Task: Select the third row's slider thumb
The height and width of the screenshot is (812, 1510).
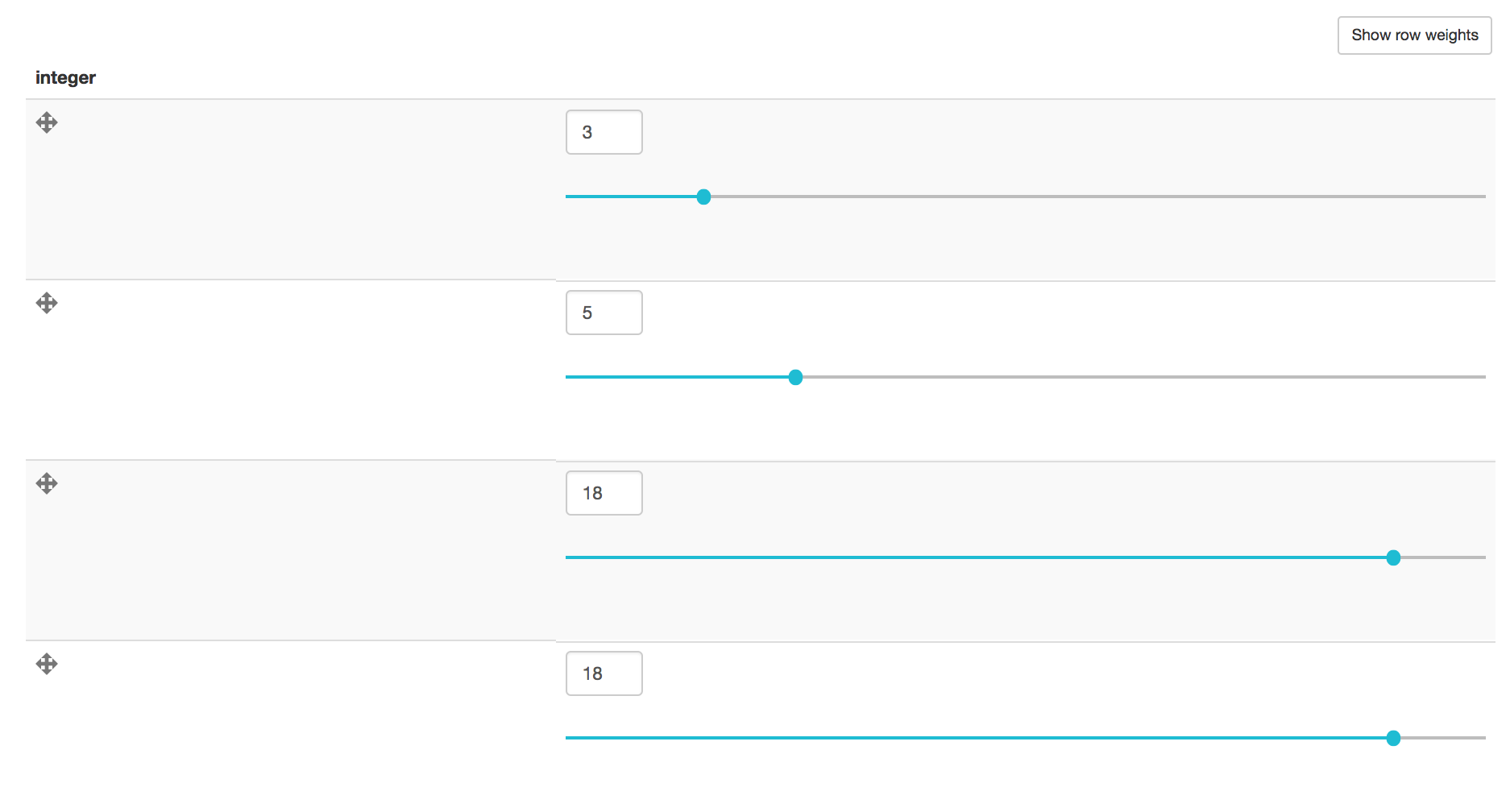Action: 1393,557
